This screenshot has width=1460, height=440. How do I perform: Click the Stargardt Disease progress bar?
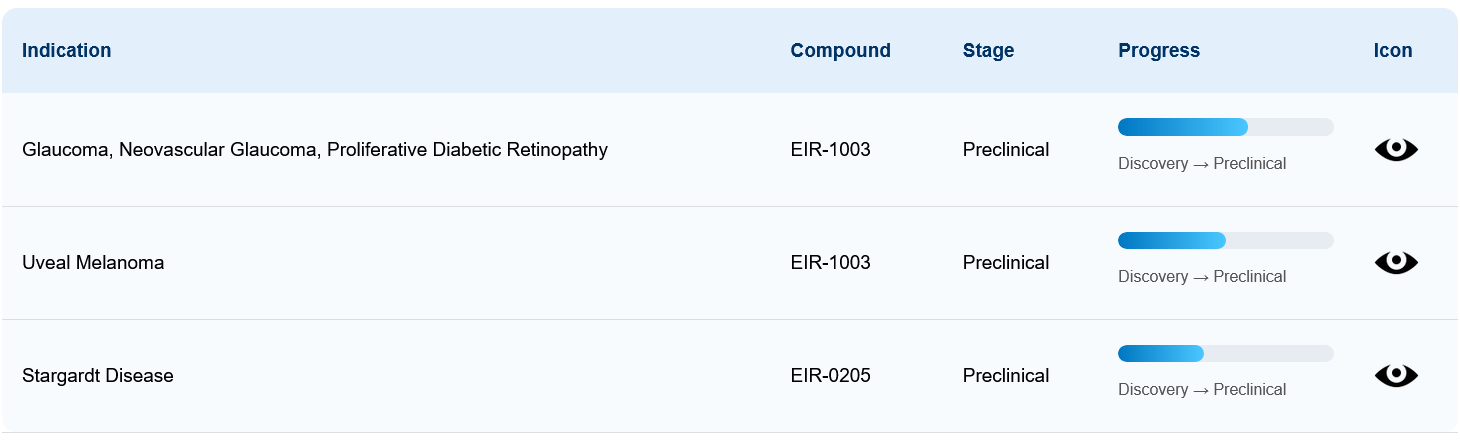1225,353
